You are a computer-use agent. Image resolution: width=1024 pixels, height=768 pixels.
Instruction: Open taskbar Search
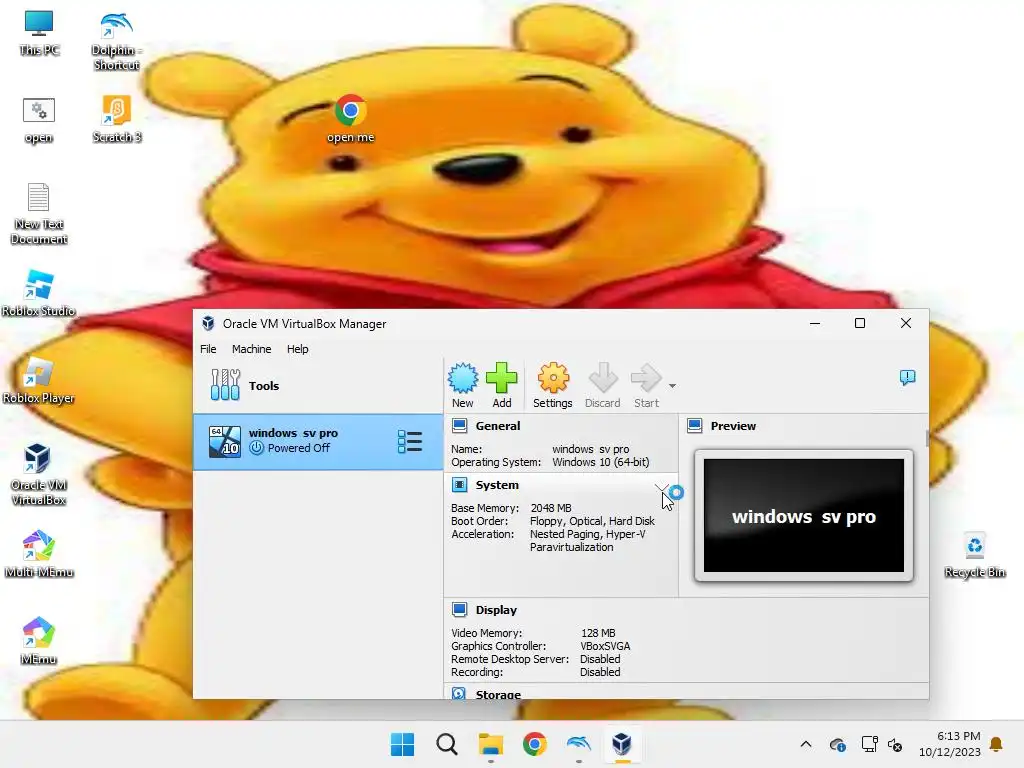click(x=447, y=744)
